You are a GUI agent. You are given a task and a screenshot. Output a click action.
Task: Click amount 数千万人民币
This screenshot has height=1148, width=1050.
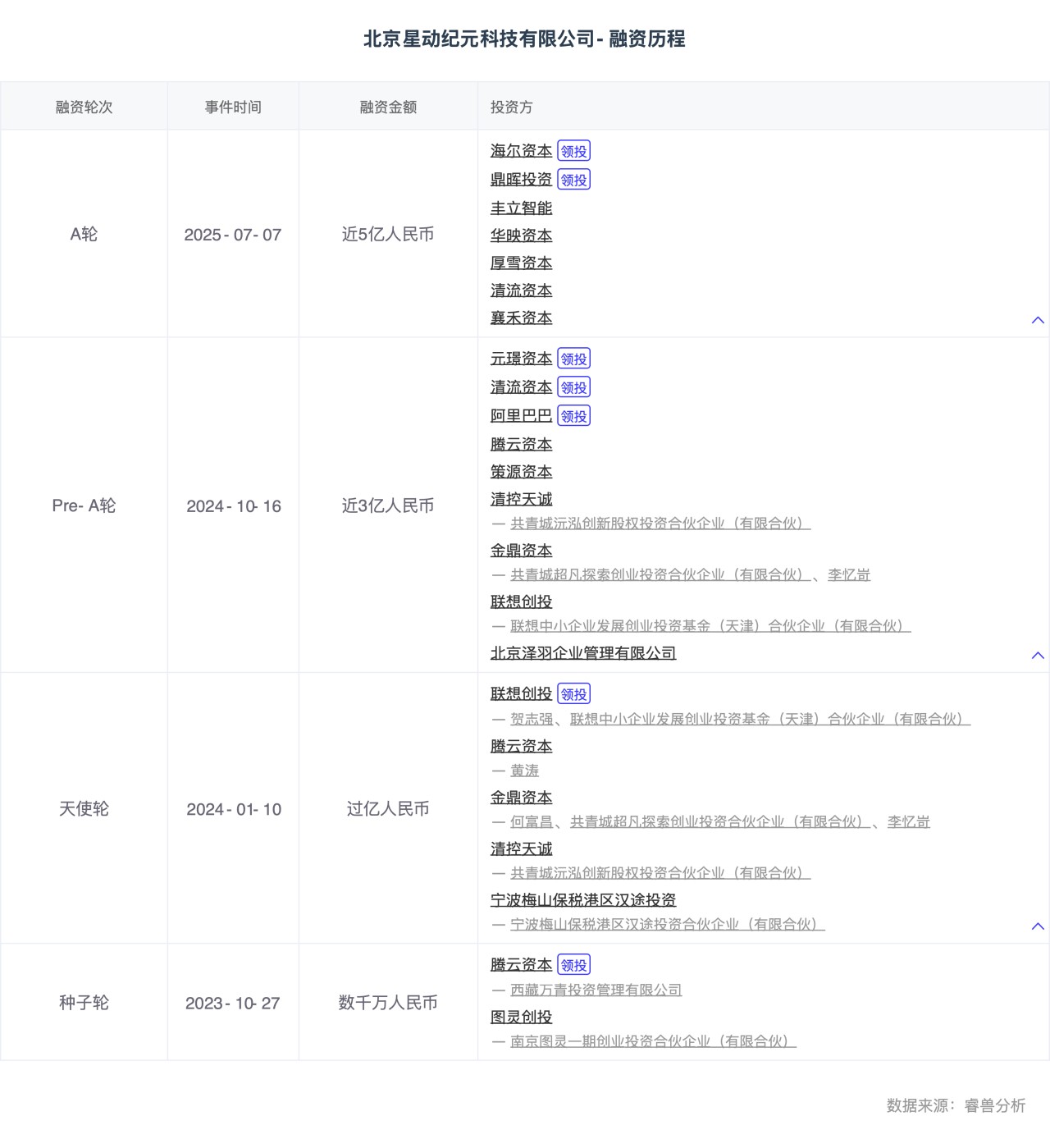pyautogui.click(x=388, y=1003)
